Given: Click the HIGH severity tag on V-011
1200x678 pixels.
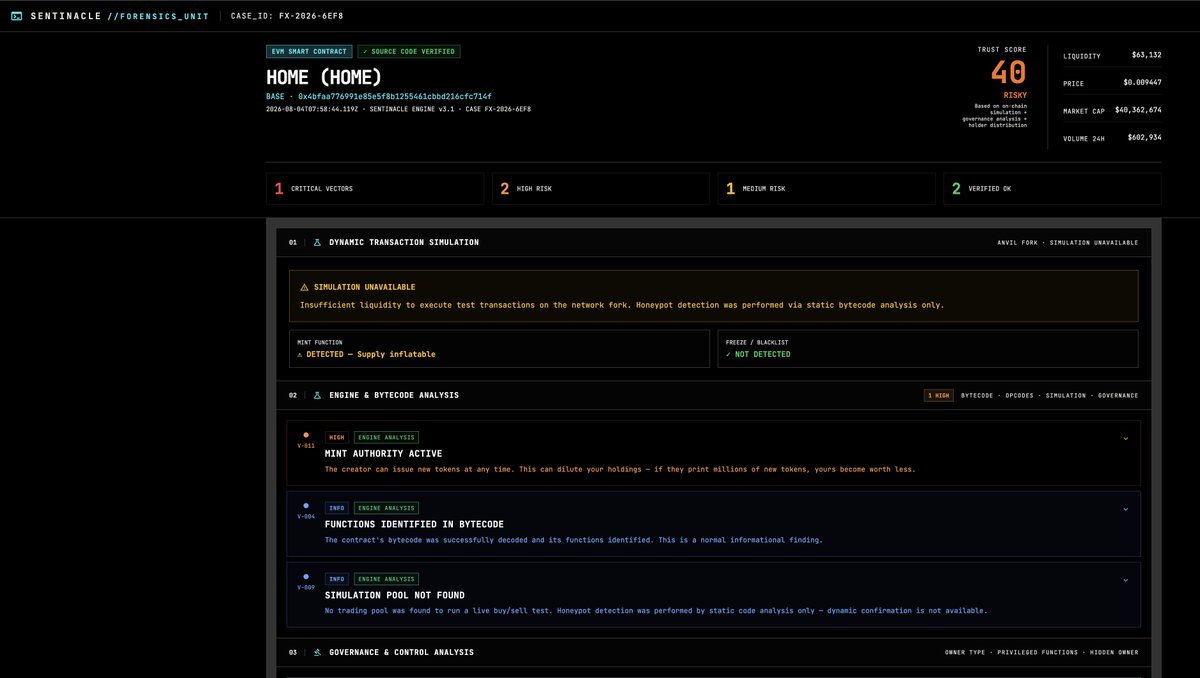Looking at the screenshot, I should click(x=337, y=437).
